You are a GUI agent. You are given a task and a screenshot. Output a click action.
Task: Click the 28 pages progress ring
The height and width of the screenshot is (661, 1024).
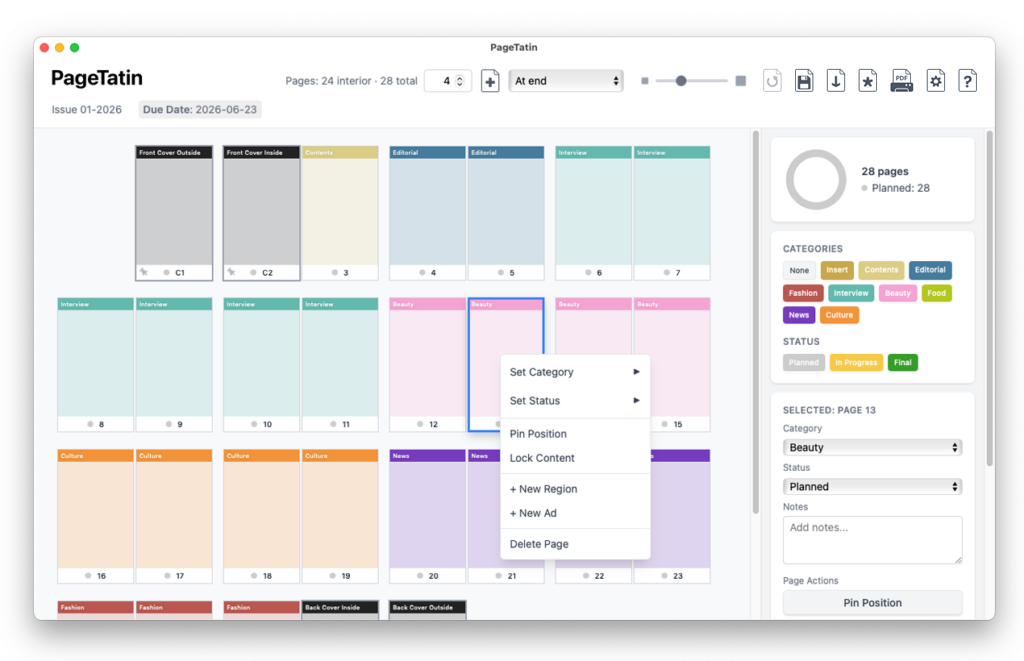pos(816,180)
